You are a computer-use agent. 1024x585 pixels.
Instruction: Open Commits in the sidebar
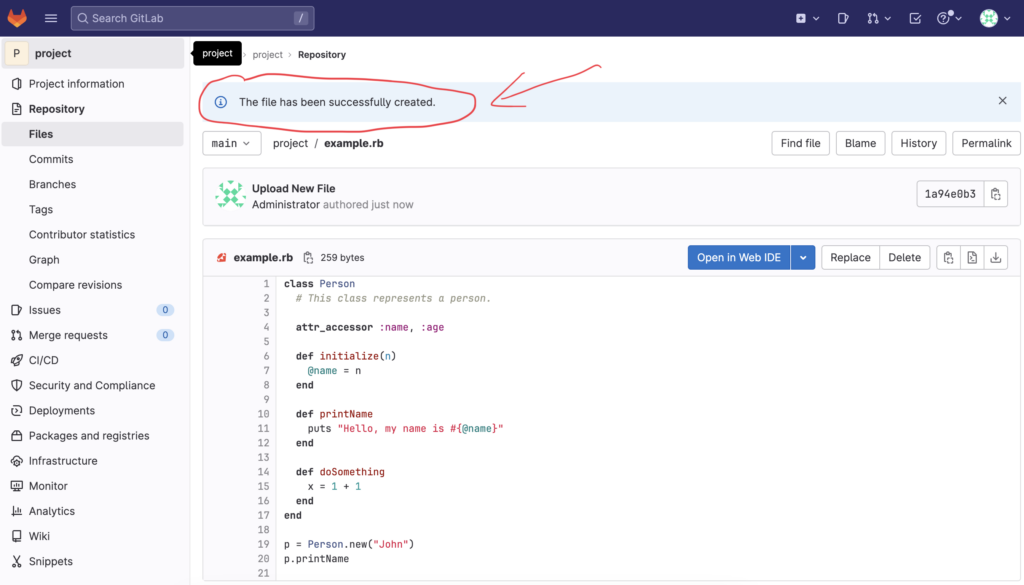click(51, 159)
